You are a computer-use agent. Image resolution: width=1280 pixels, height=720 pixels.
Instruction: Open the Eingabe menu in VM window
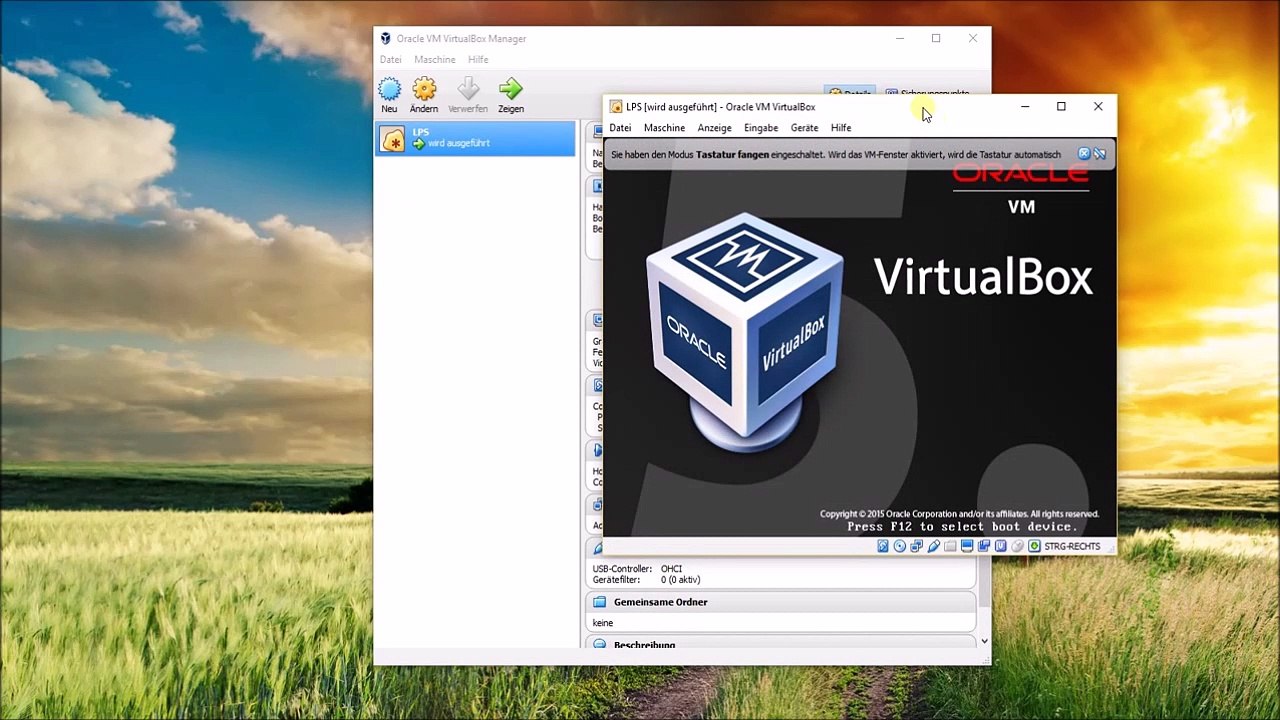(761, 128)
